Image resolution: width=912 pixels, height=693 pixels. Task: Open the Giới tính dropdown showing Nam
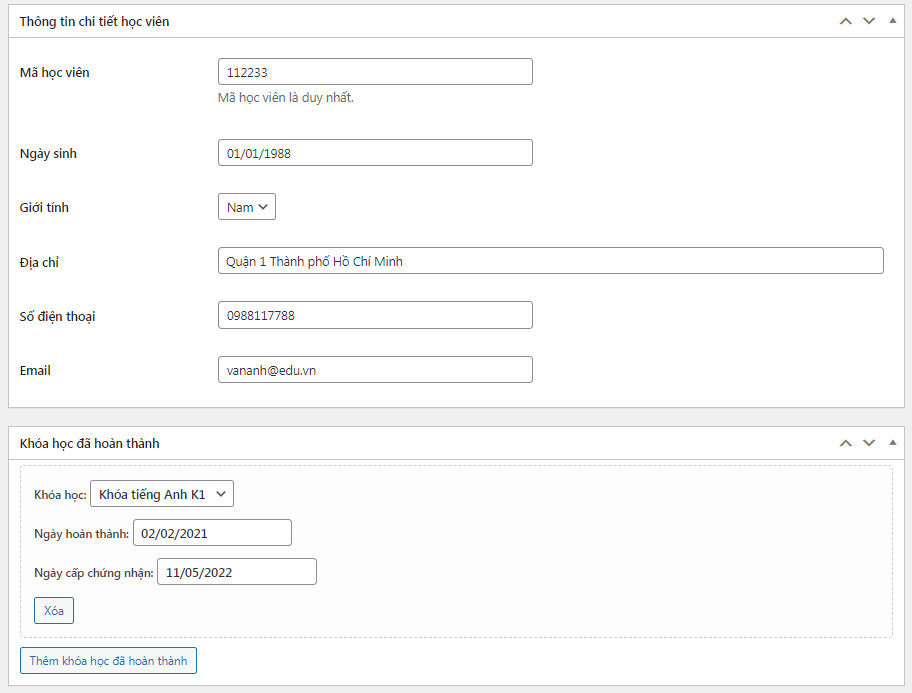(x=247, y=207)
